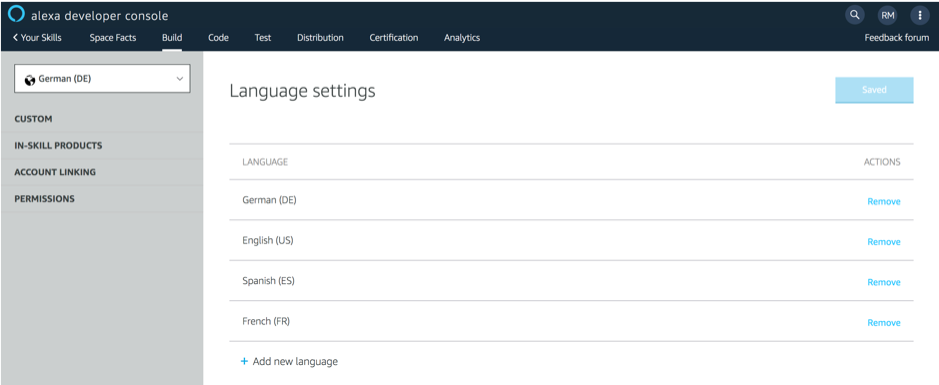Go back to Your Skills

click(x=37, y=38)
